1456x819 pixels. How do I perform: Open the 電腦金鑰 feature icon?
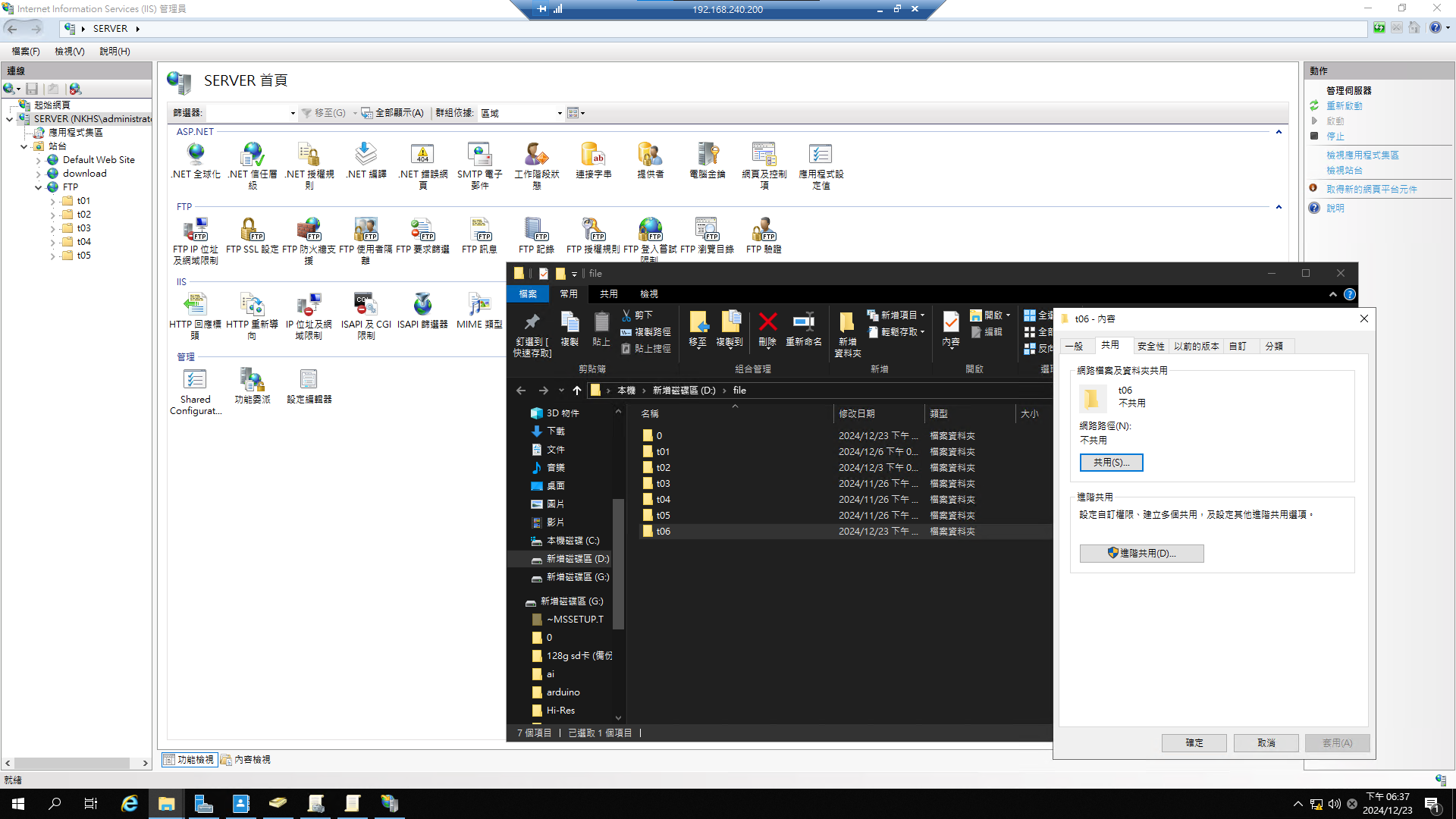pos(707,161)
